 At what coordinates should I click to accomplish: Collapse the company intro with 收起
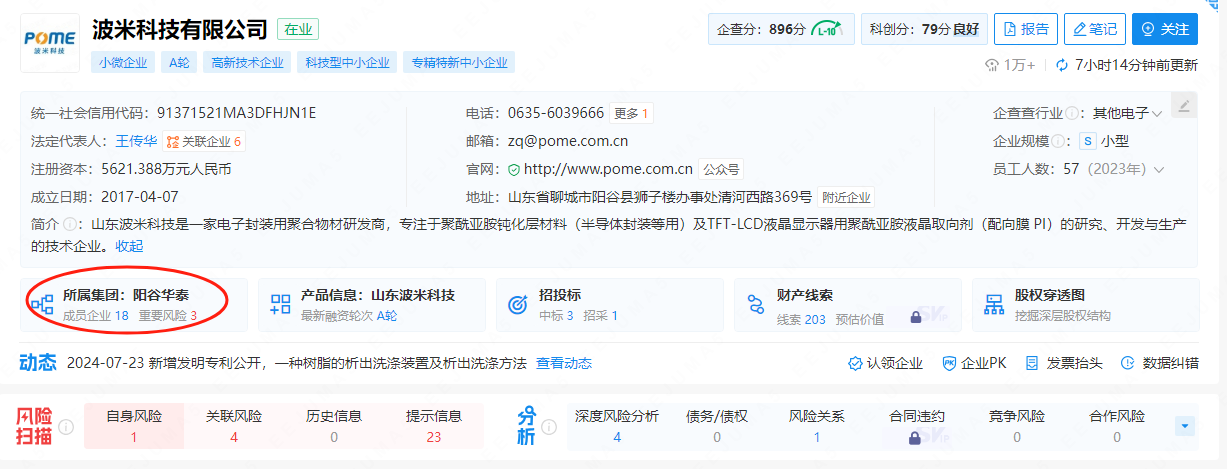[129, 245]
